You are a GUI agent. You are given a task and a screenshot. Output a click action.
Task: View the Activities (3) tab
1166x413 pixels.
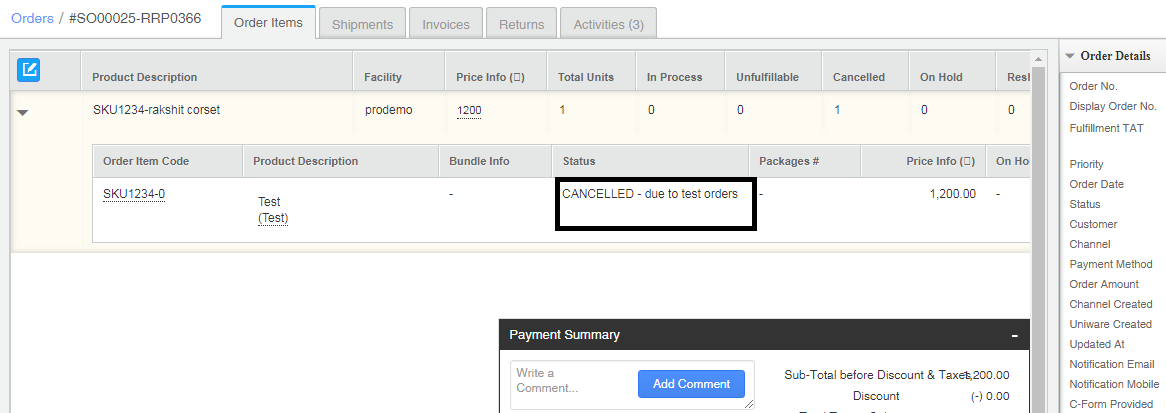click(608, 22)
